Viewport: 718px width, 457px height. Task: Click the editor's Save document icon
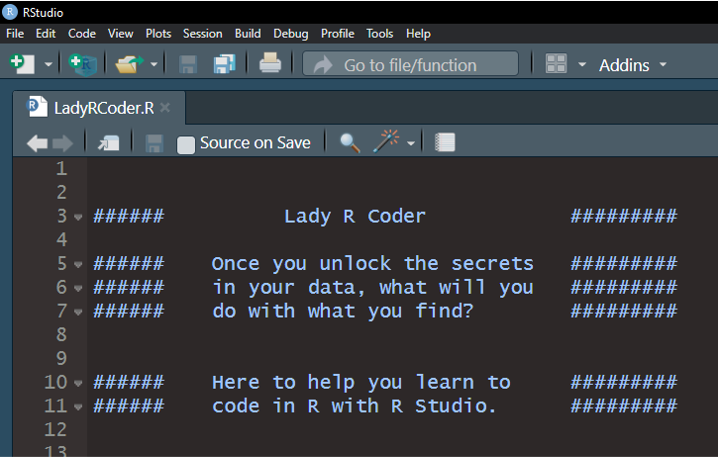point(154,143)
